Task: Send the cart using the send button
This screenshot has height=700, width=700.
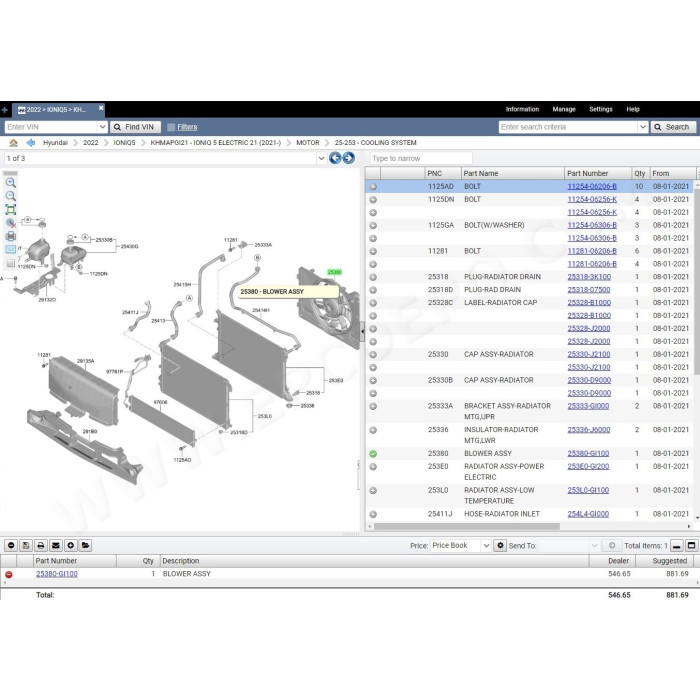Action: tap(612, 546)
